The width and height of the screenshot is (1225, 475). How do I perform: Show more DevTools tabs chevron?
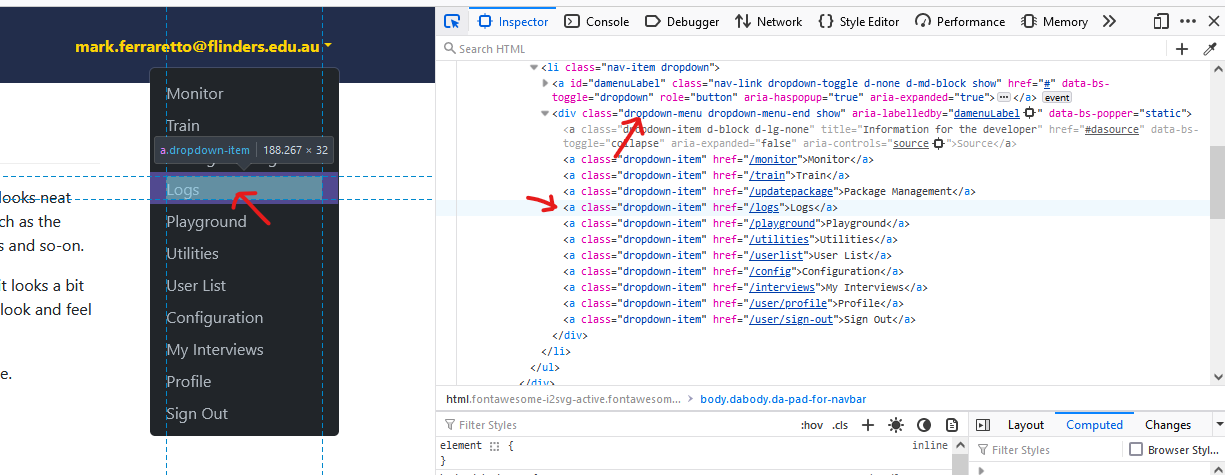coord(1109,21)
